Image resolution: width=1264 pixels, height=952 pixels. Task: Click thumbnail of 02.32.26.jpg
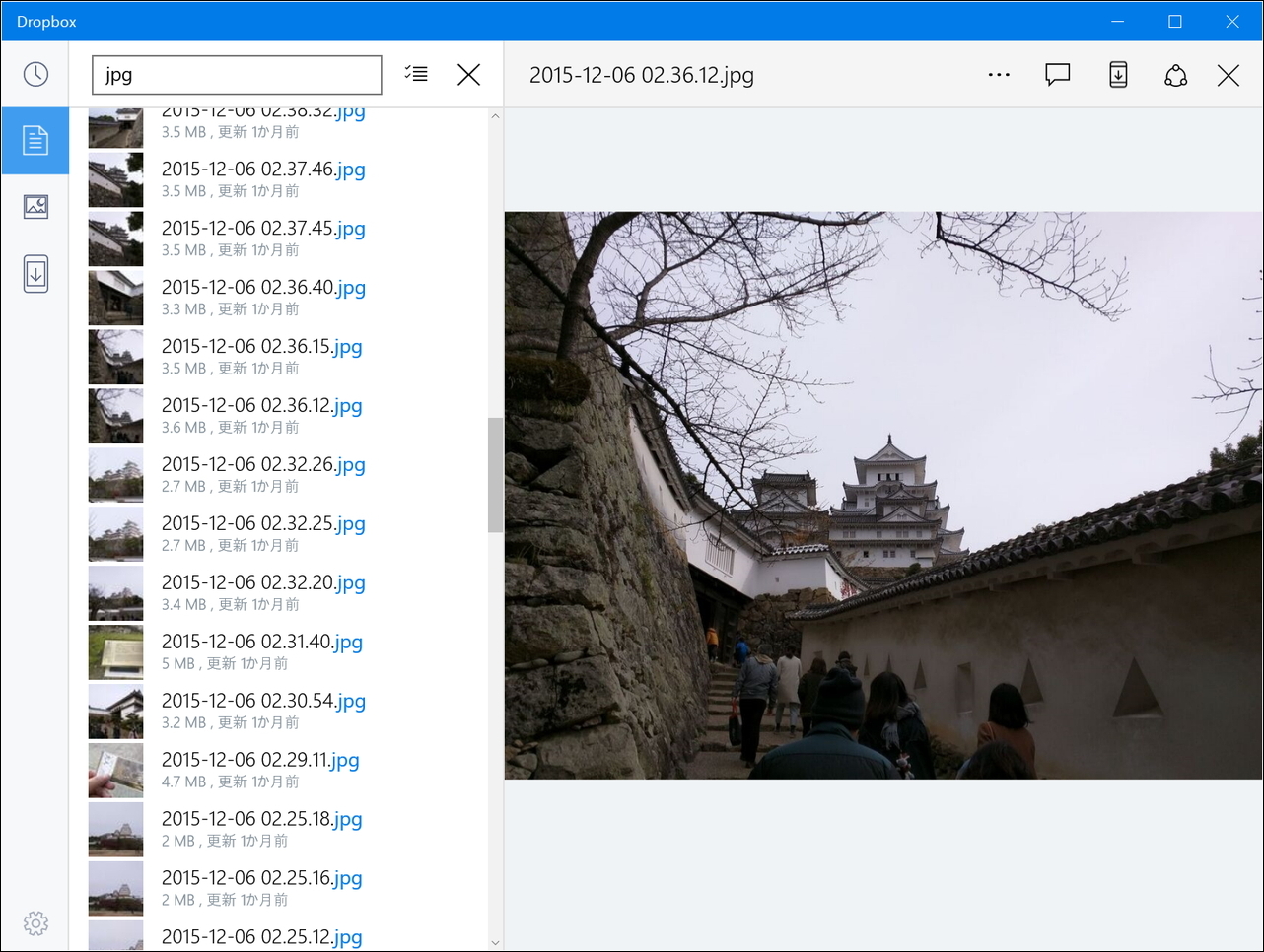115,475
